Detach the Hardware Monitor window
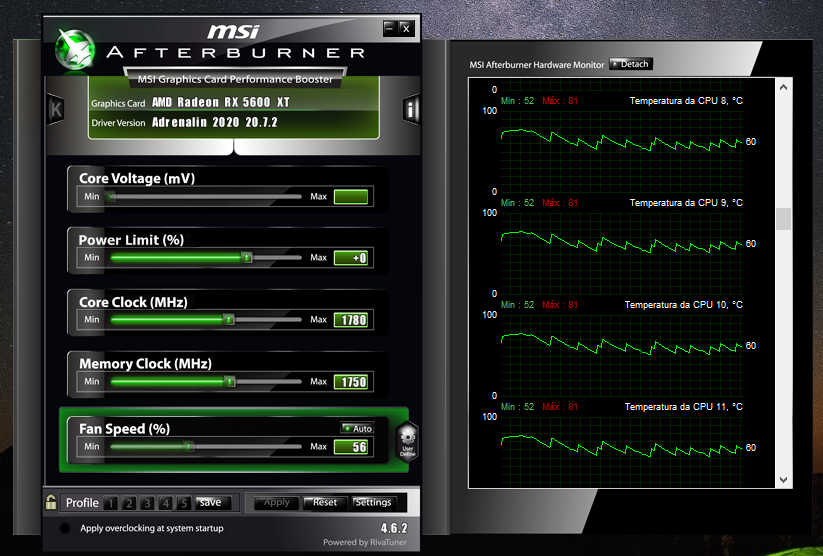 [x=631, y=64]
